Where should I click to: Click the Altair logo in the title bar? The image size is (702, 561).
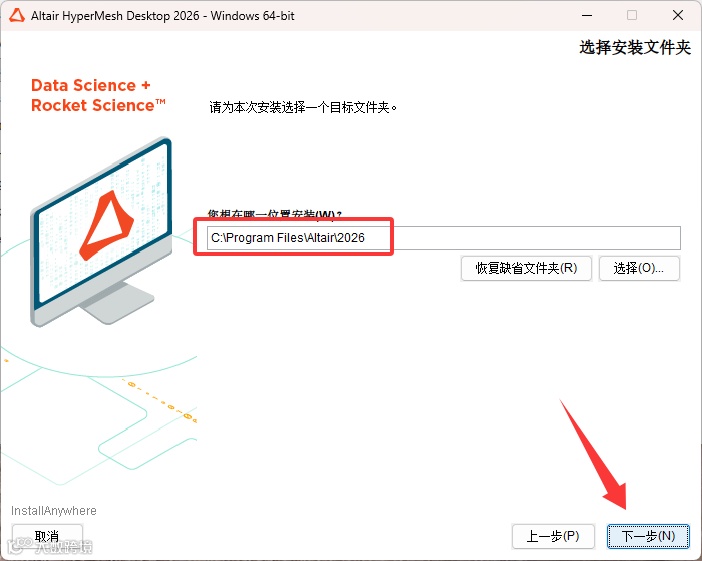17,16
